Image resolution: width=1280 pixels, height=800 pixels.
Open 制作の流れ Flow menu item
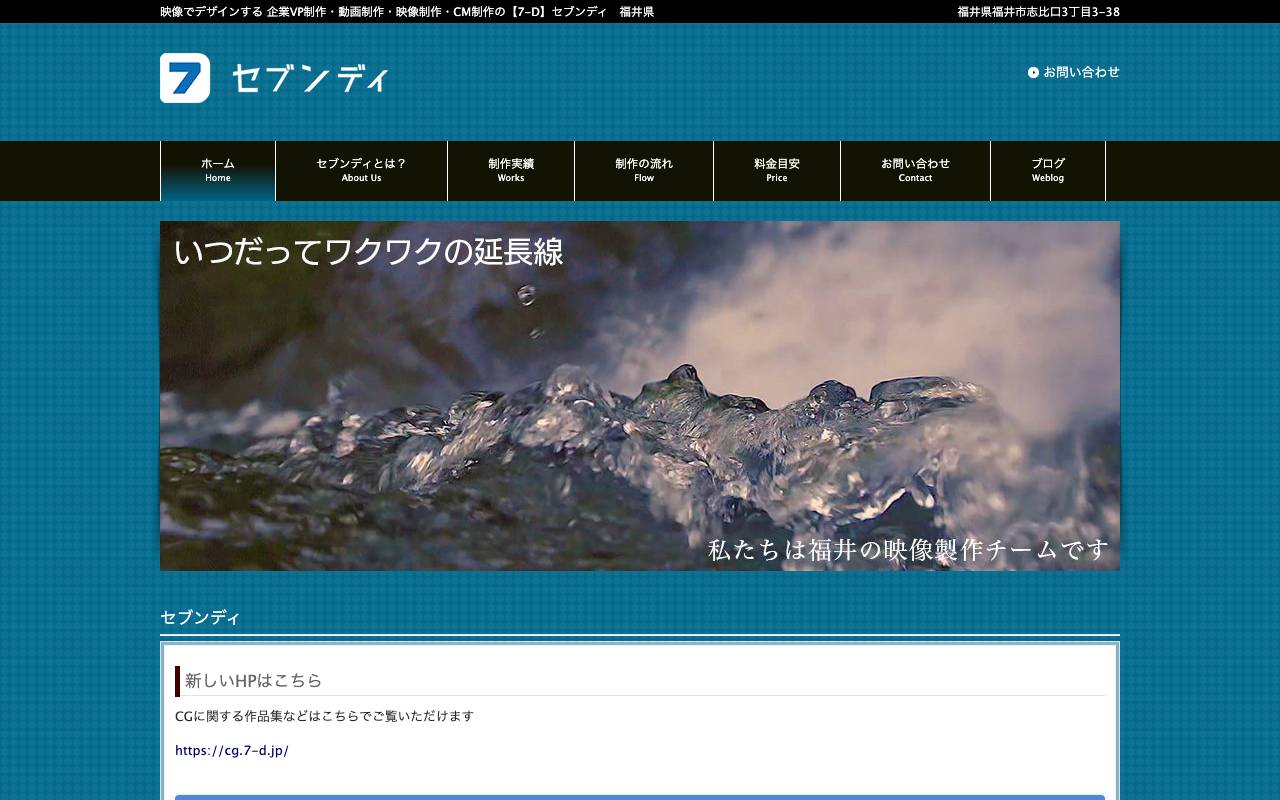644,171
